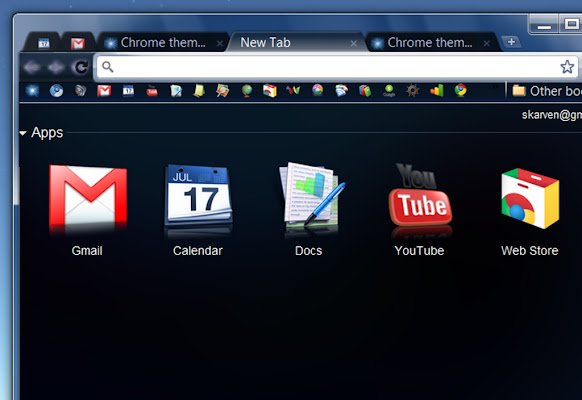The image size is (582, 400).
Task: Click the YouTube label text
Action: pyautogui.click(x=419, y=251)
